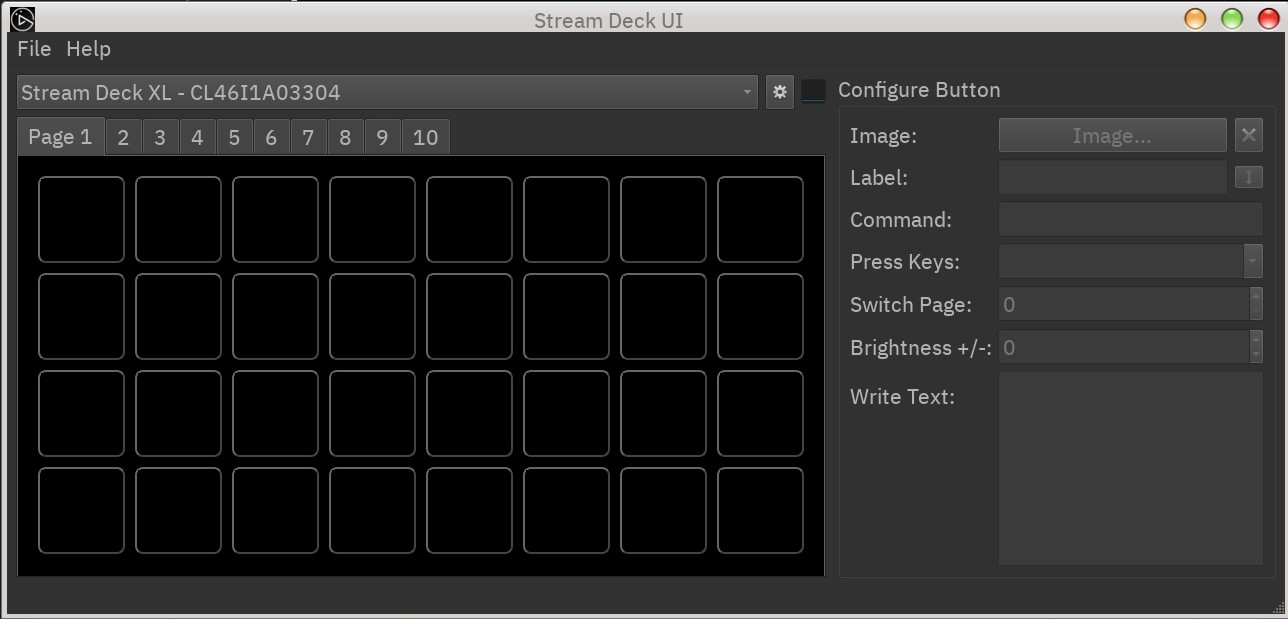Screen dimensions: 1288x619
Task: Select the top-right deck key
Action: tap(760, 219)
